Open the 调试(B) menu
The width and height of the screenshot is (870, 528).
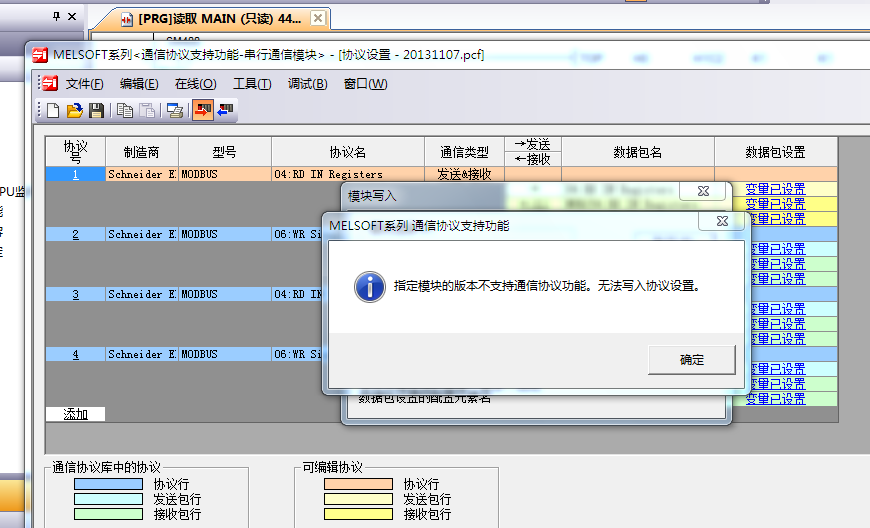307,84
